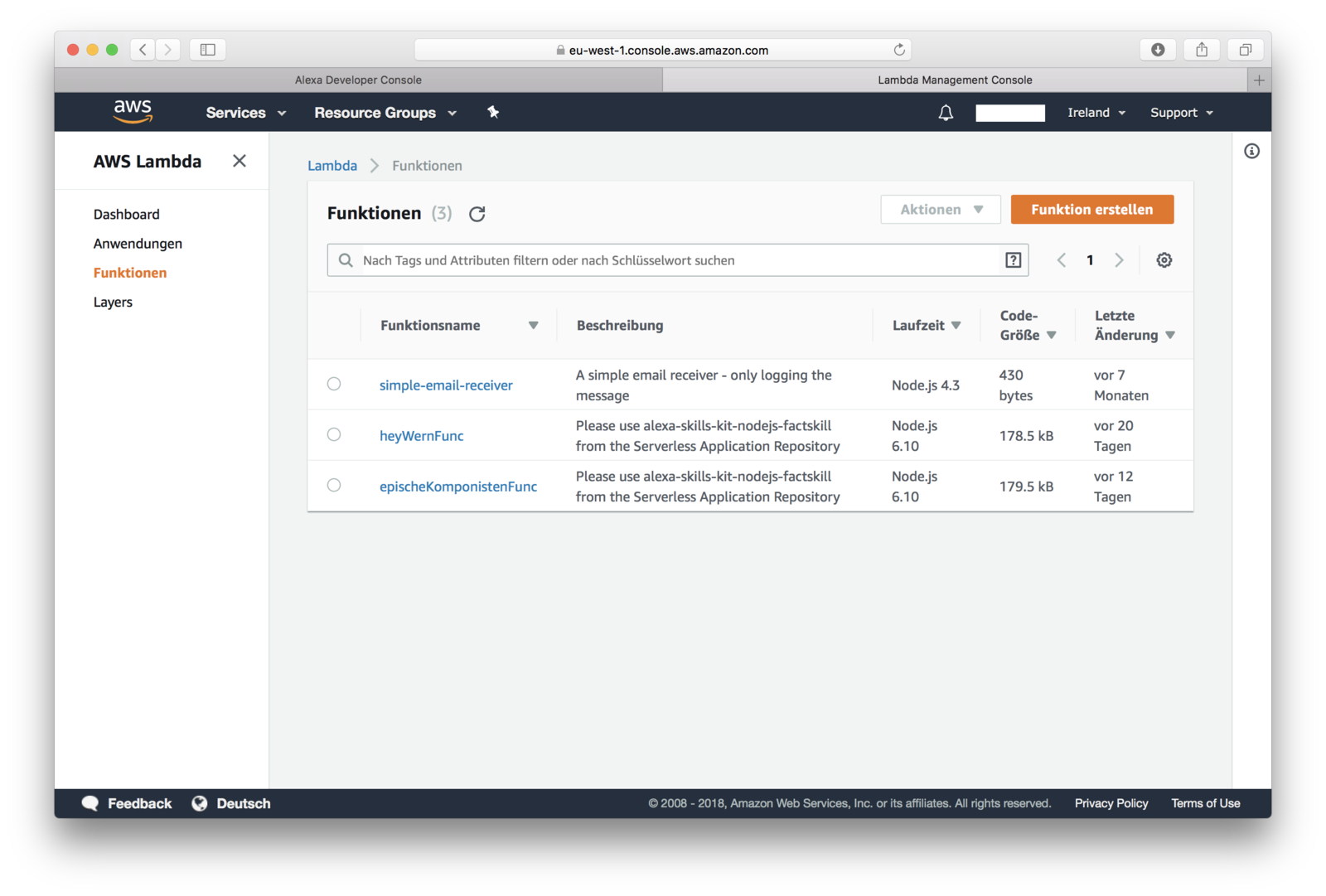Open Dashboard in sidebar

pyautogui.click(x=127, y=214)
